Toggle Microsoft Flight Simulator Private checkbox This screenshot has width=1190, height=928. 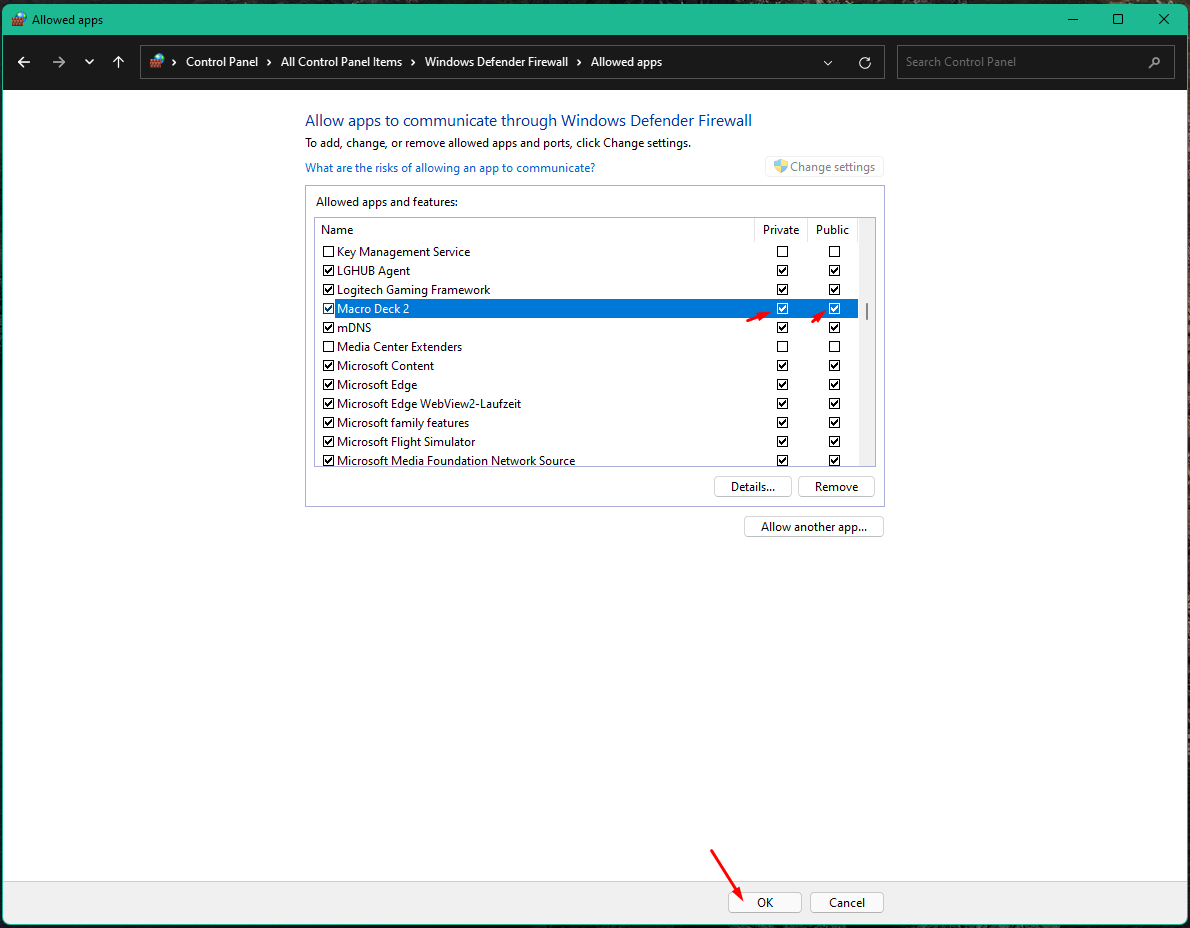(782, 442)
